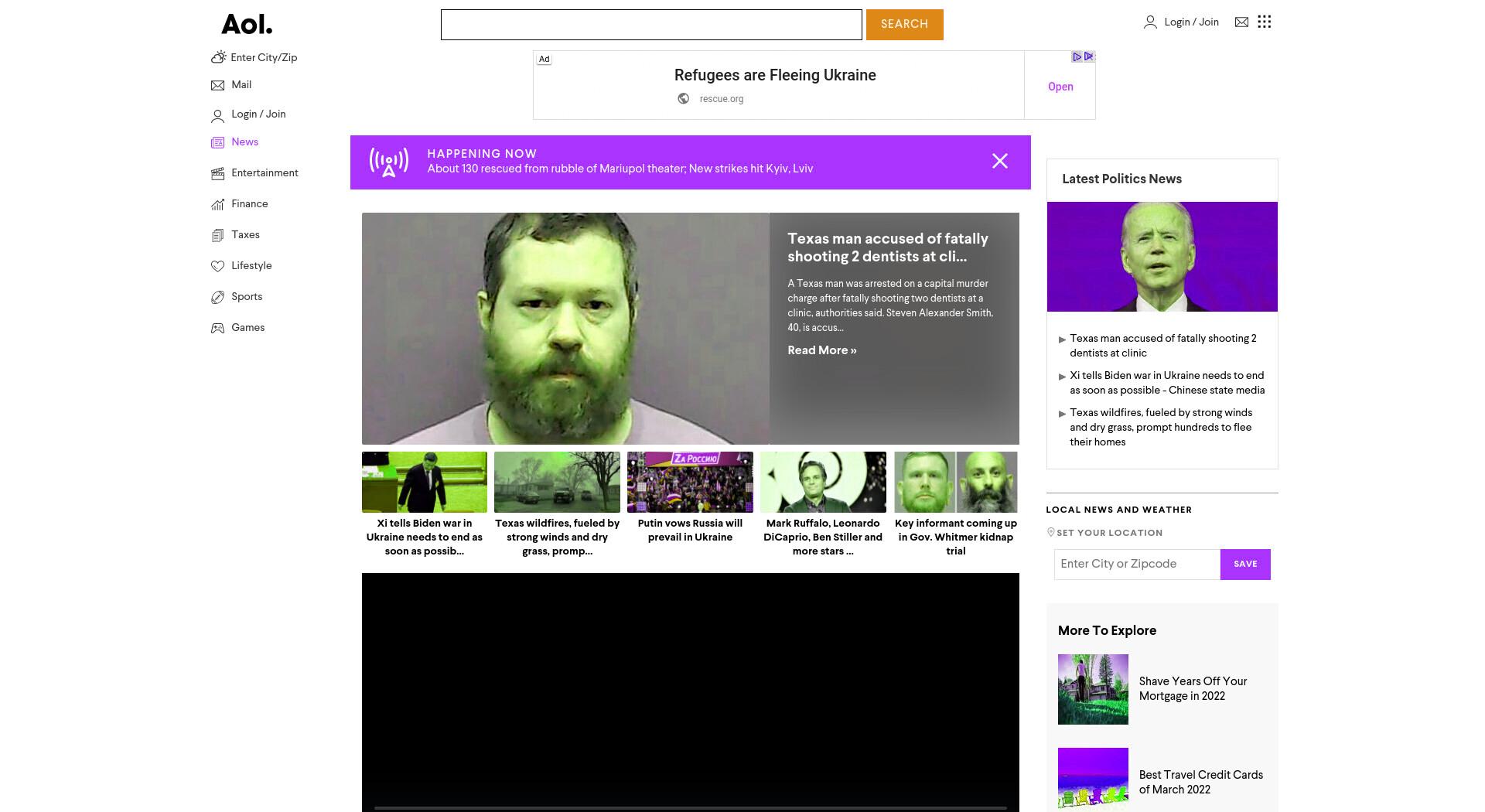Screen dimensions: 1485x812
Task: Open the Xi tells Biden story thumbnail
Action: click(x=425, y=483)
